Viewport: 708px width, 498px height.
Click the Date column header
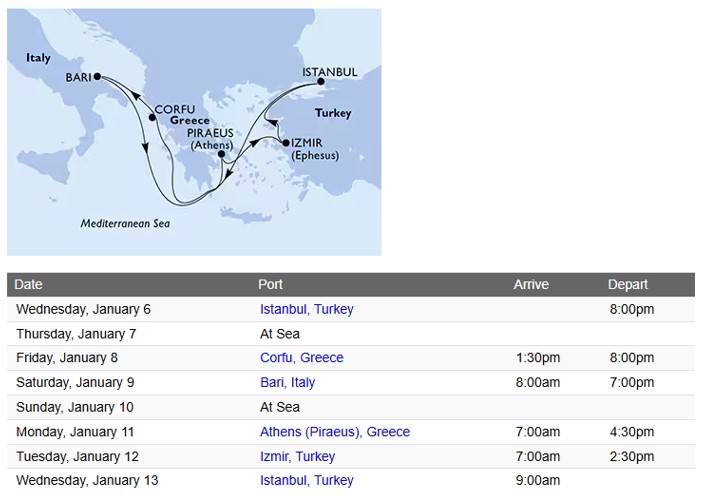29,285
